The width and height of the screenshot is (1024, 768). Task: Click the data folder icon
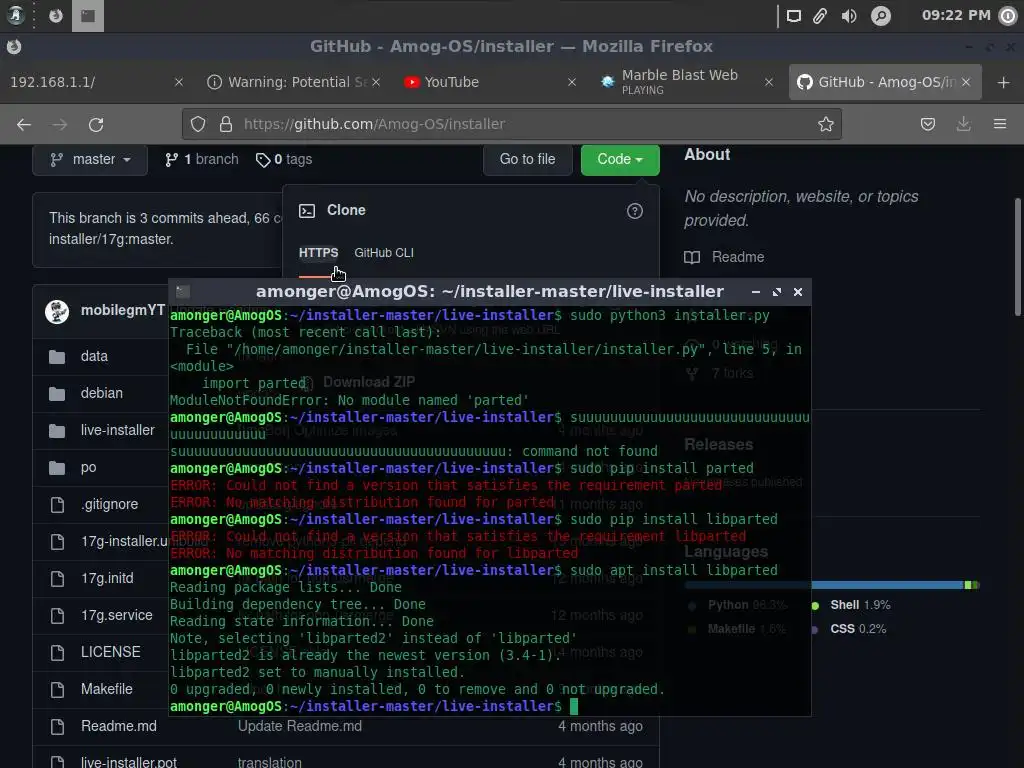[57, 357]
